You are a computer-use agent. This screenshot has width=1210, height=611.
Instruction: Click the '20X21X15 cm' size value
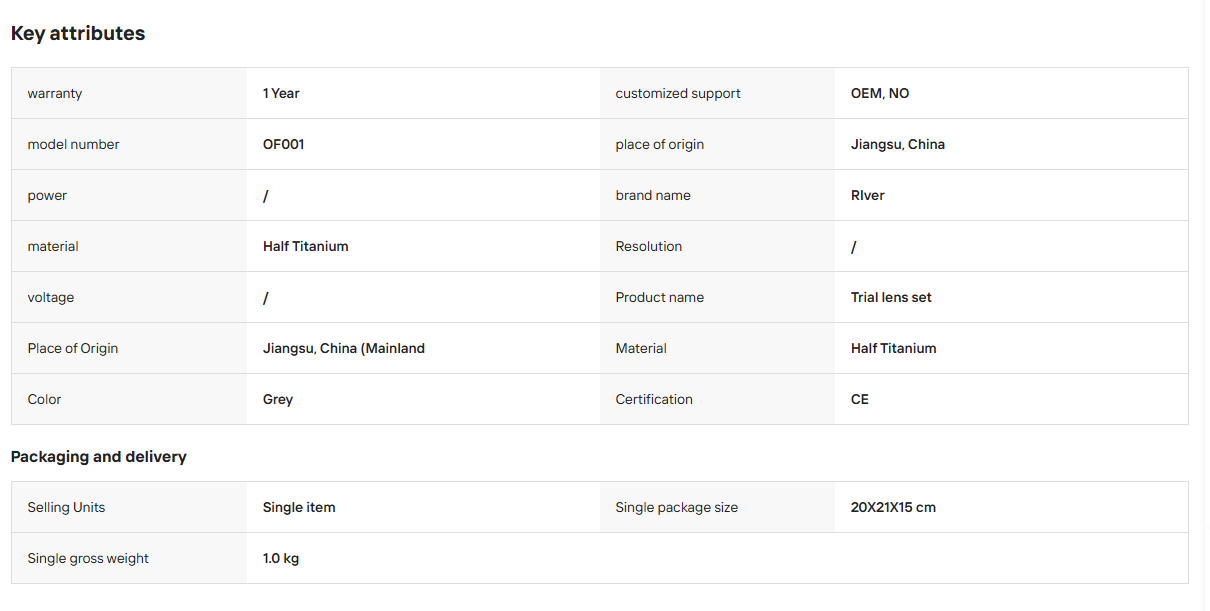893,507
